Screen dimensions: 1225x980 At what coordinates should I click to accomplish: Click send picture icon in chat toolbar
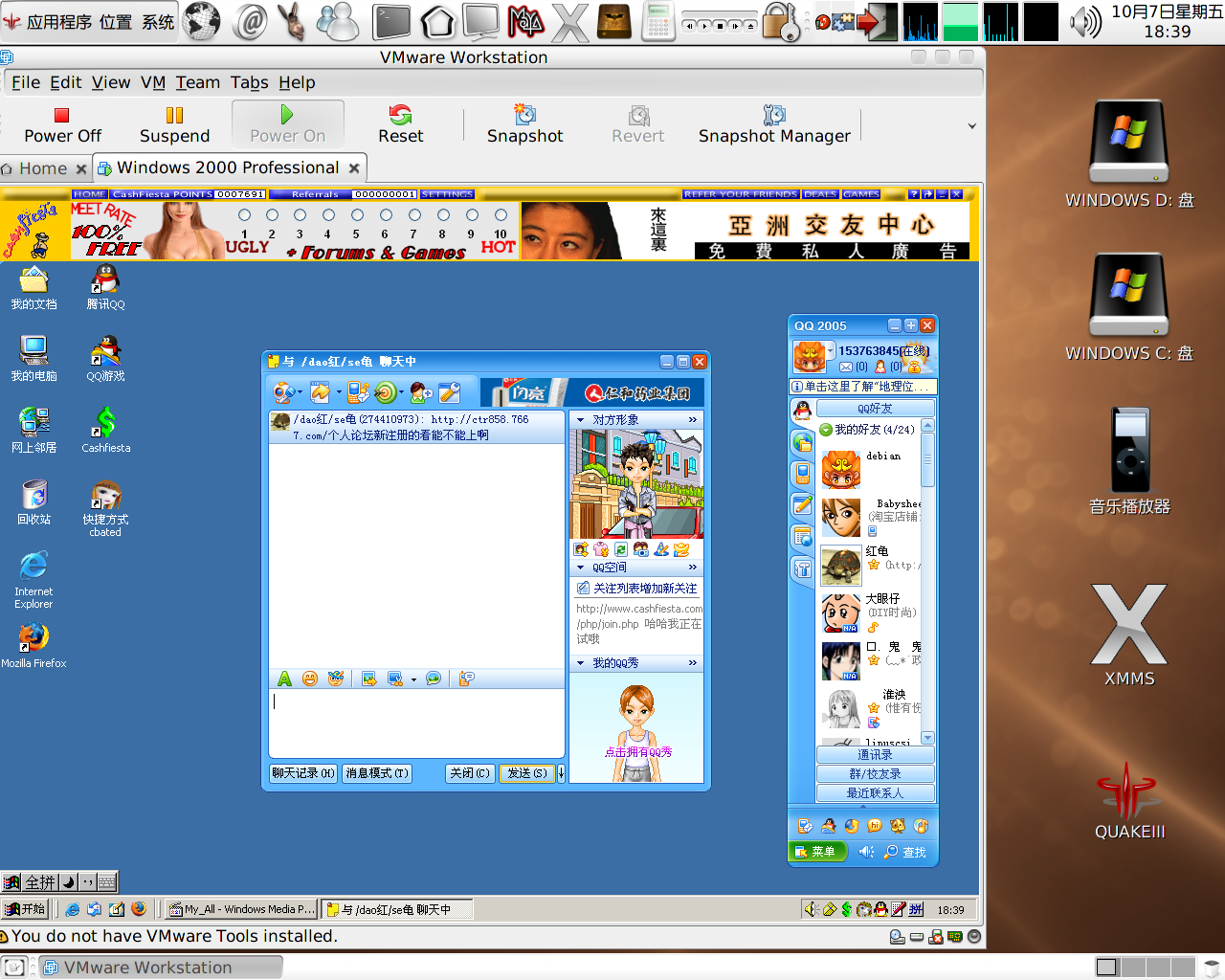click(x=368, y=679)
